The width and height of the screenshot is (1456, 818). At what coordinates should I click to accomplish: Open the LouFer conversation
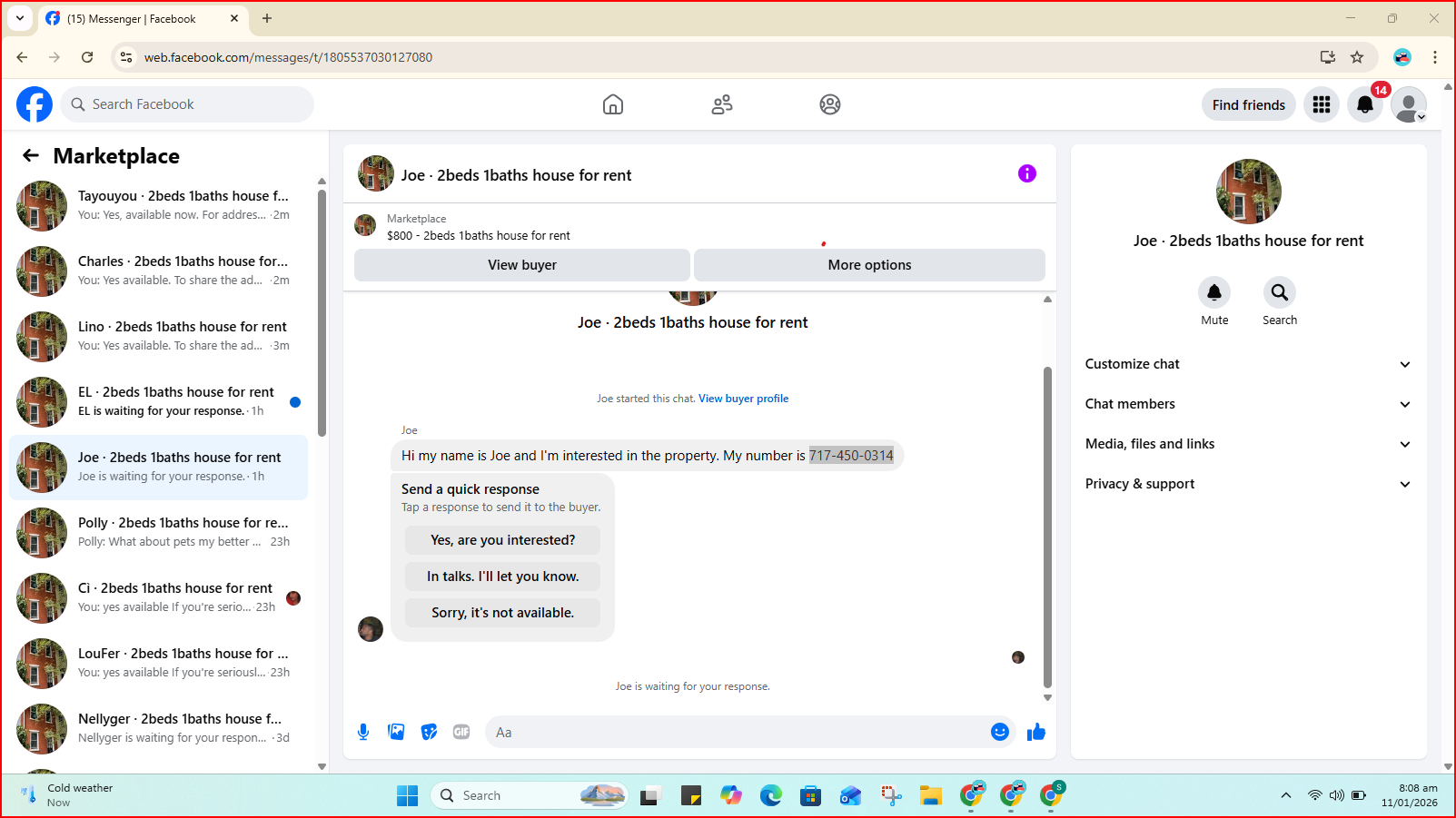pos(159,664)
